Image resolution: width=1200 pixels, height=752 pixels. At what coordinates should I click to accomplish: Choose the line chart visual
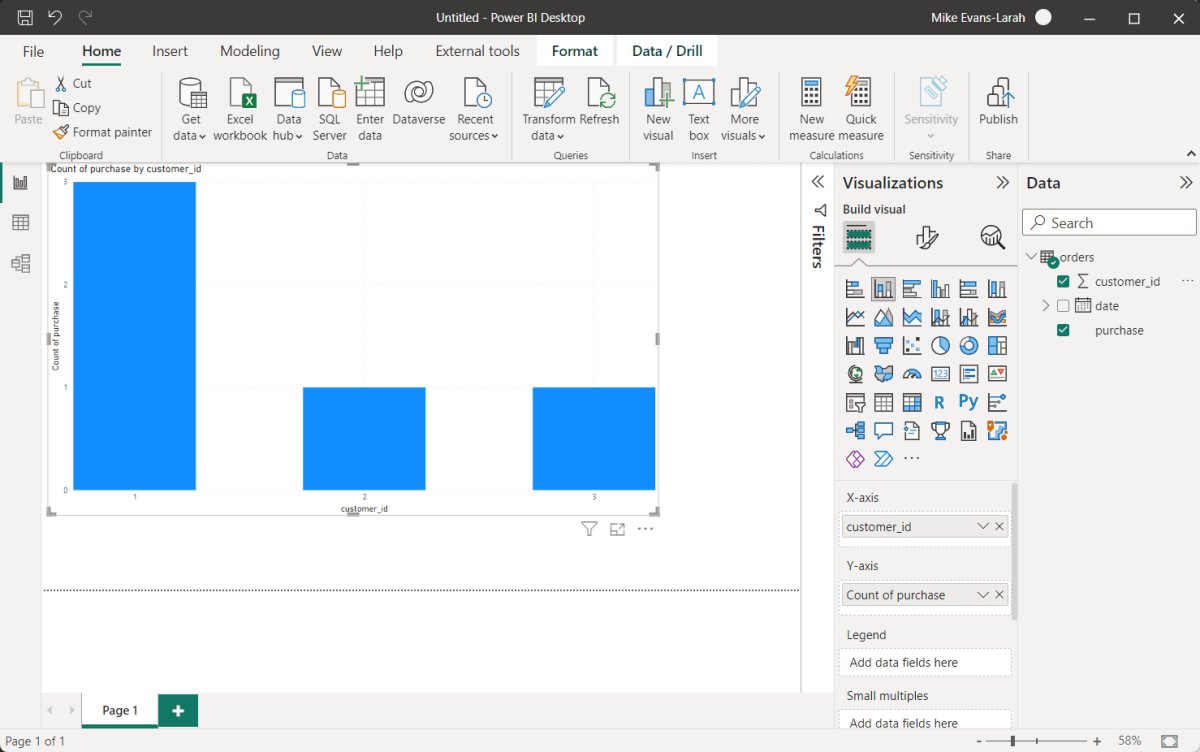click(855, 317)
